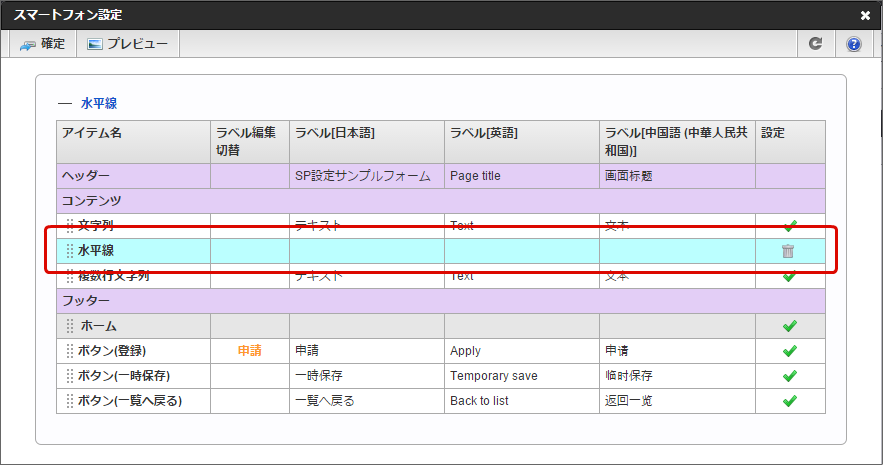Select the Page title English label cell

click(521, 175)
